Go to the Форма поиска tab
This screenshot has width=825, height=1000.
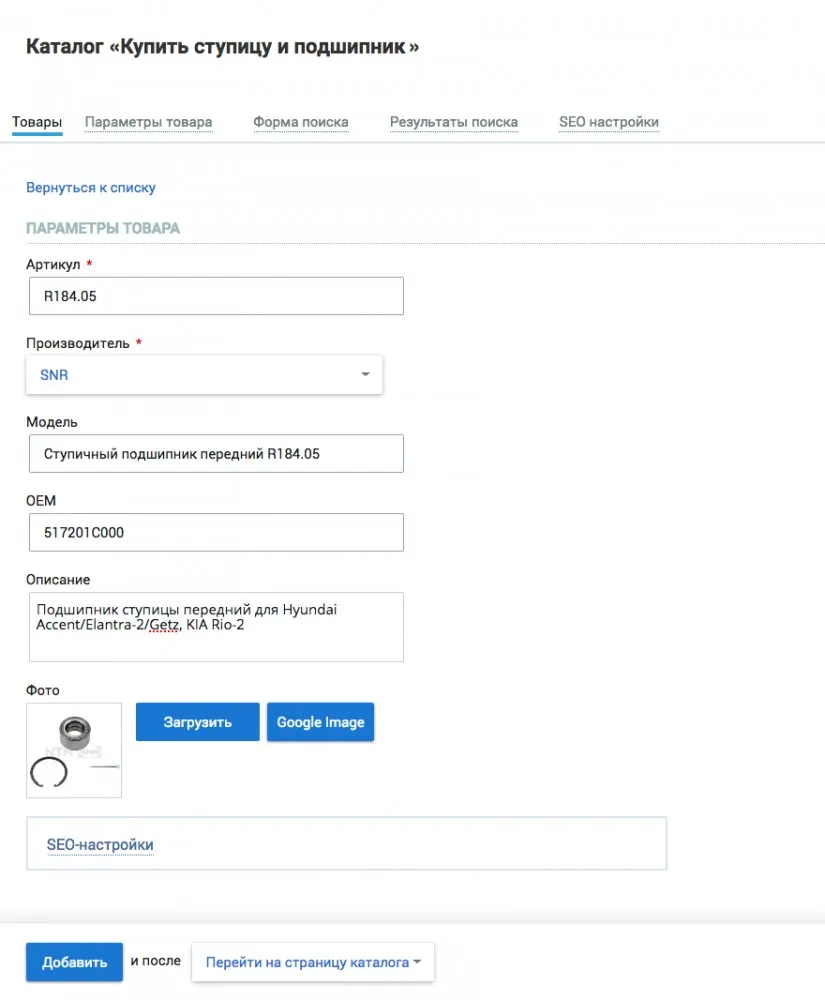coord(300,122)
